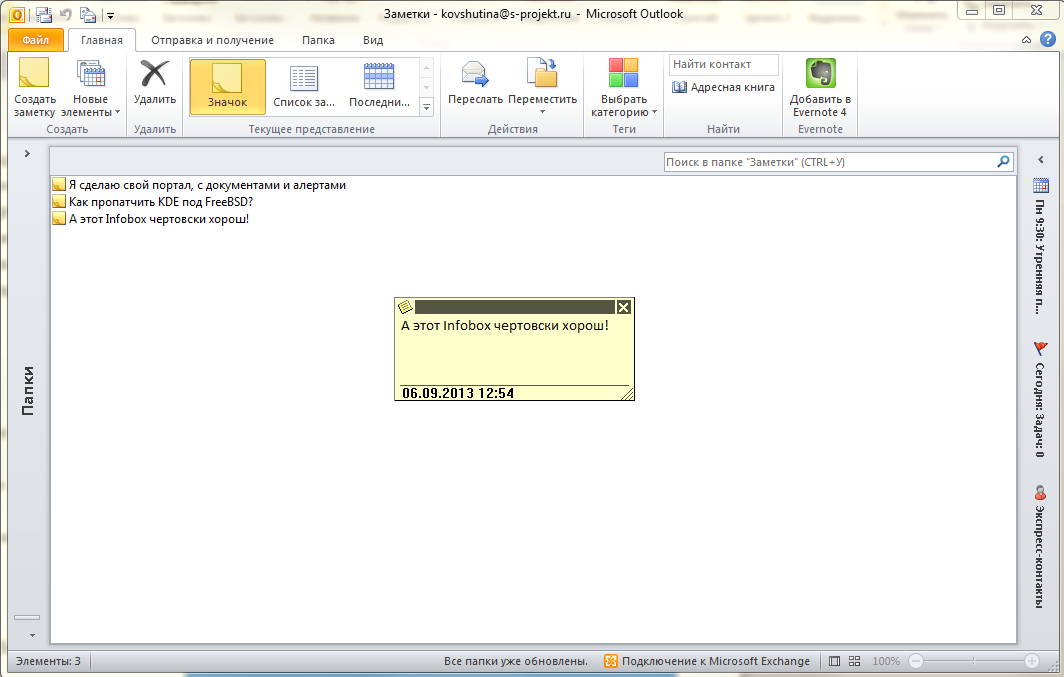
Task: Click the calendar icon in the To-Do bar
Action: 1041,185
